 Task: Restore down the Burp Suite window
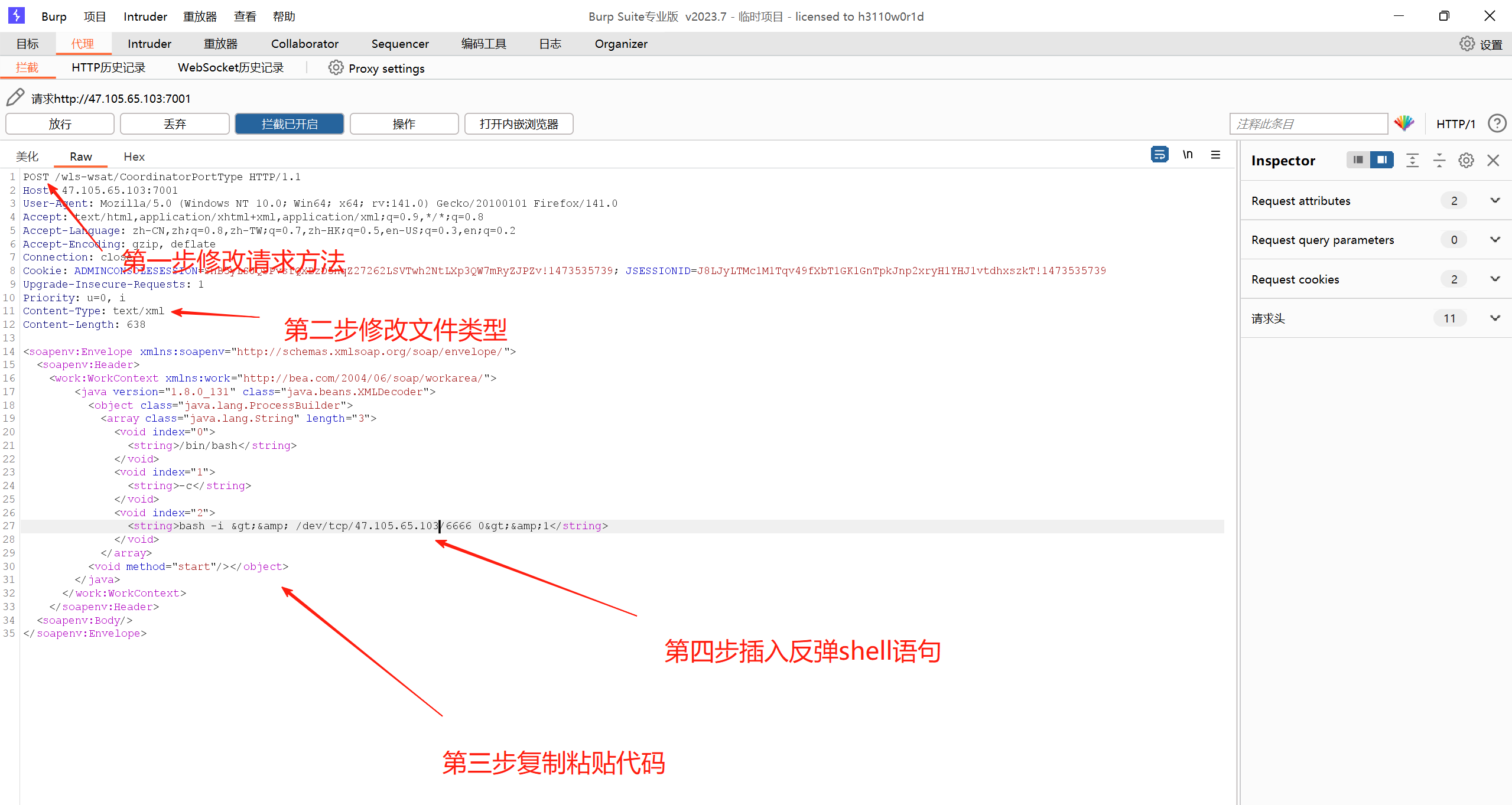point(1444,16)
